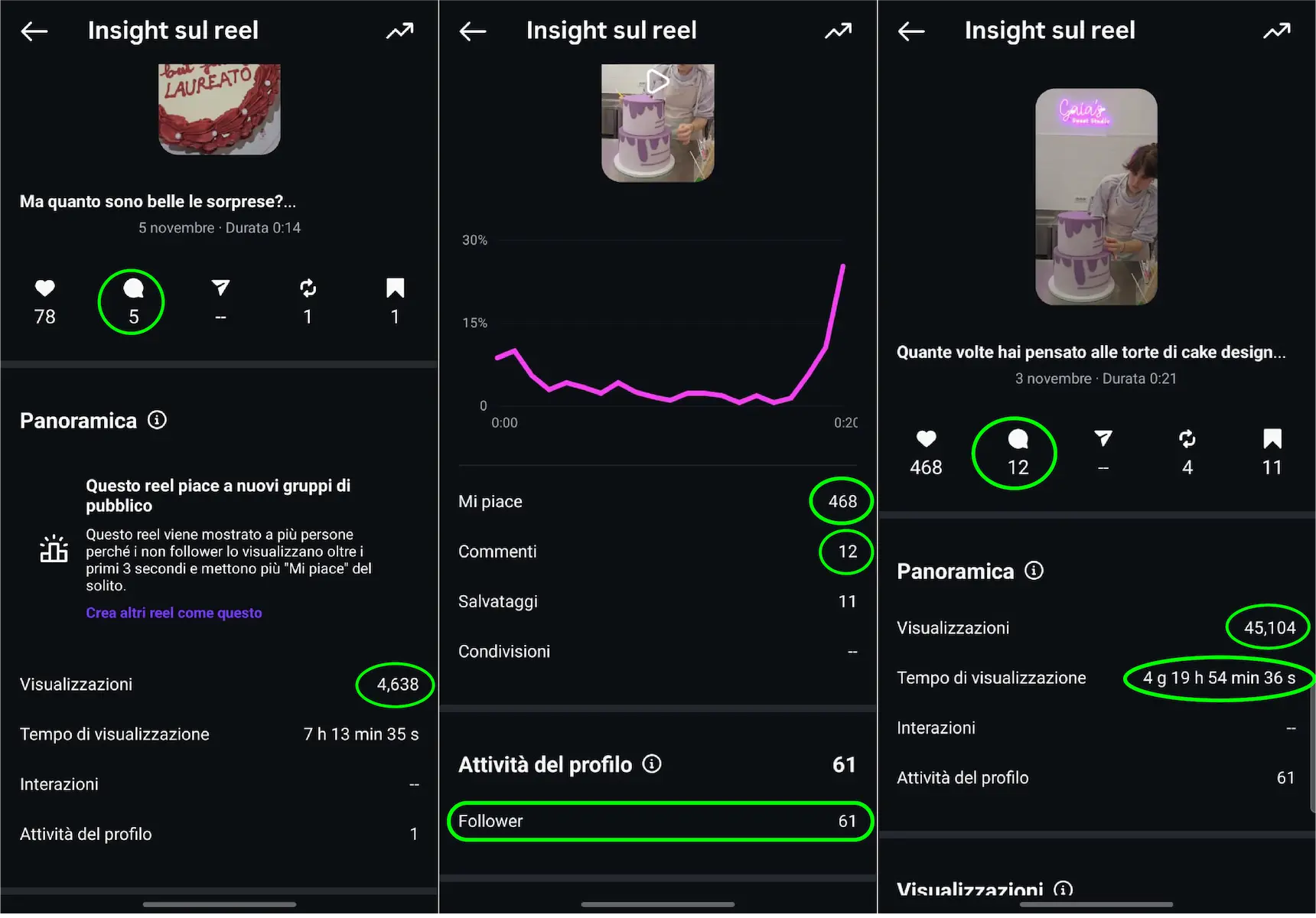Tap comment bubble icon showing 12

pyautogui.click(x=1018, y=439)
